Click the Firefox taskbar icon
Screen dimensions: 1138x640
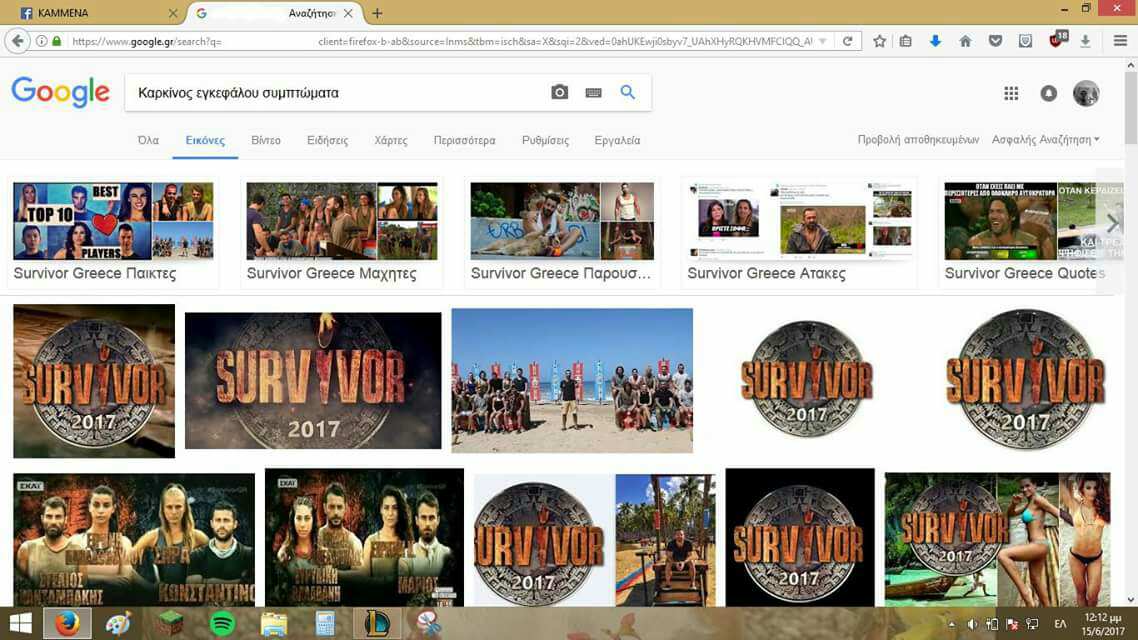click(x=67, y=623)
